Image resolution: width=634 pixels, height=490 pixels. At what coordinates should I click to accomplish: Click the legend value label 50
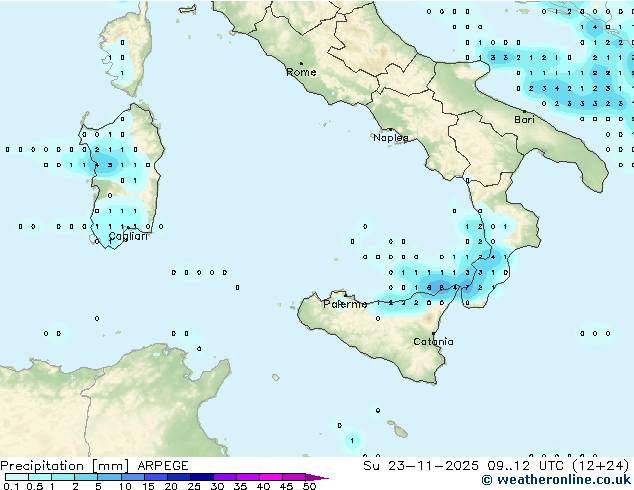click(309, 486)
